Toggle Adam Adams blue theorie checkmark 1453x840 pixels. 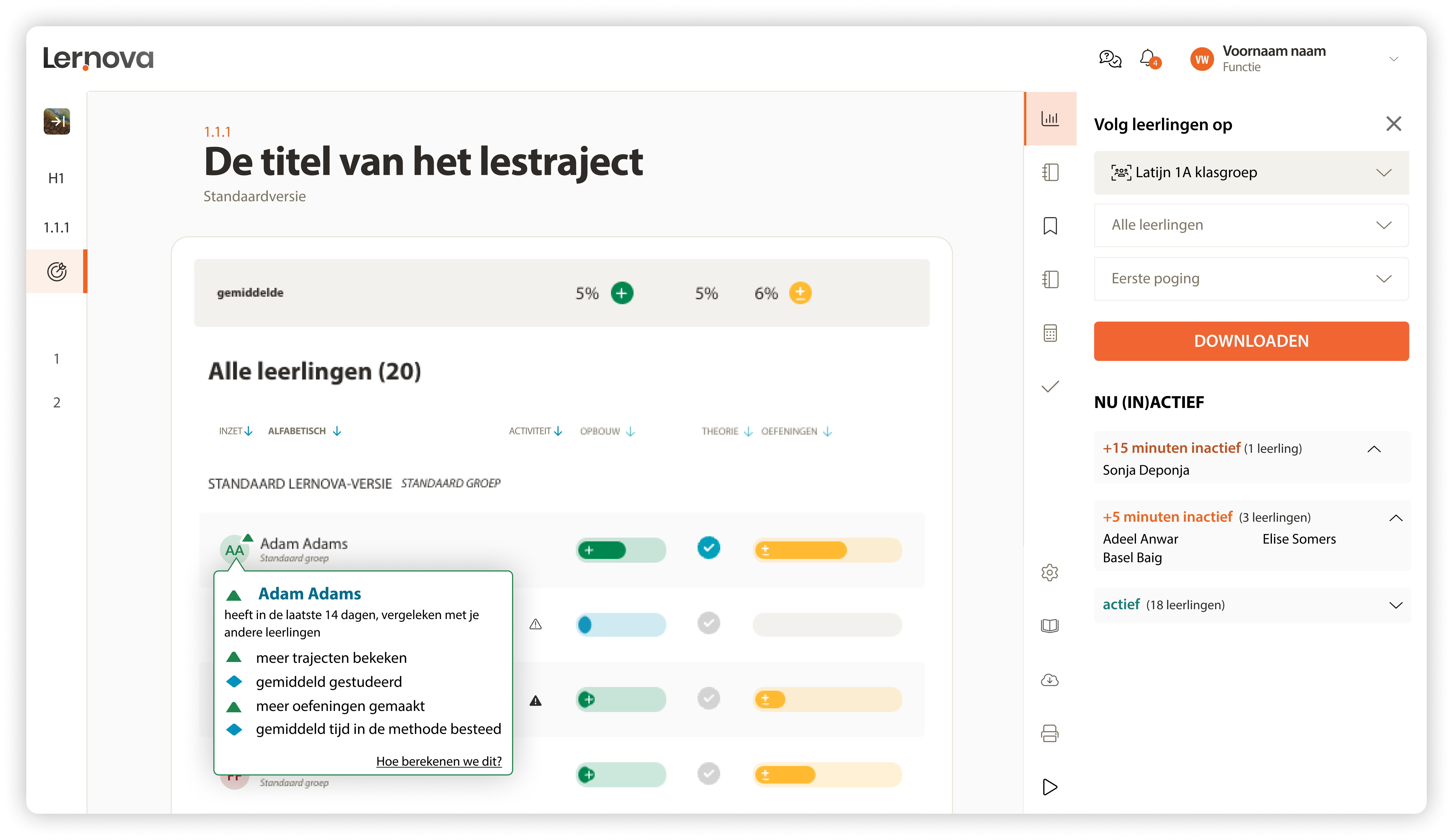click(x=708, y=548)
